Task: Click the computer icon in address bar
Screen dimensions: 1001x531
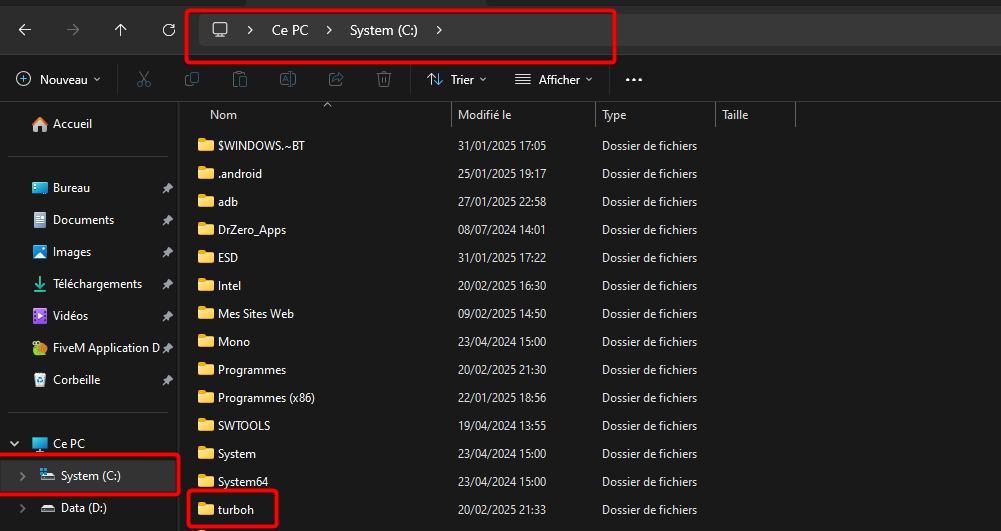Action: point(220,29)
